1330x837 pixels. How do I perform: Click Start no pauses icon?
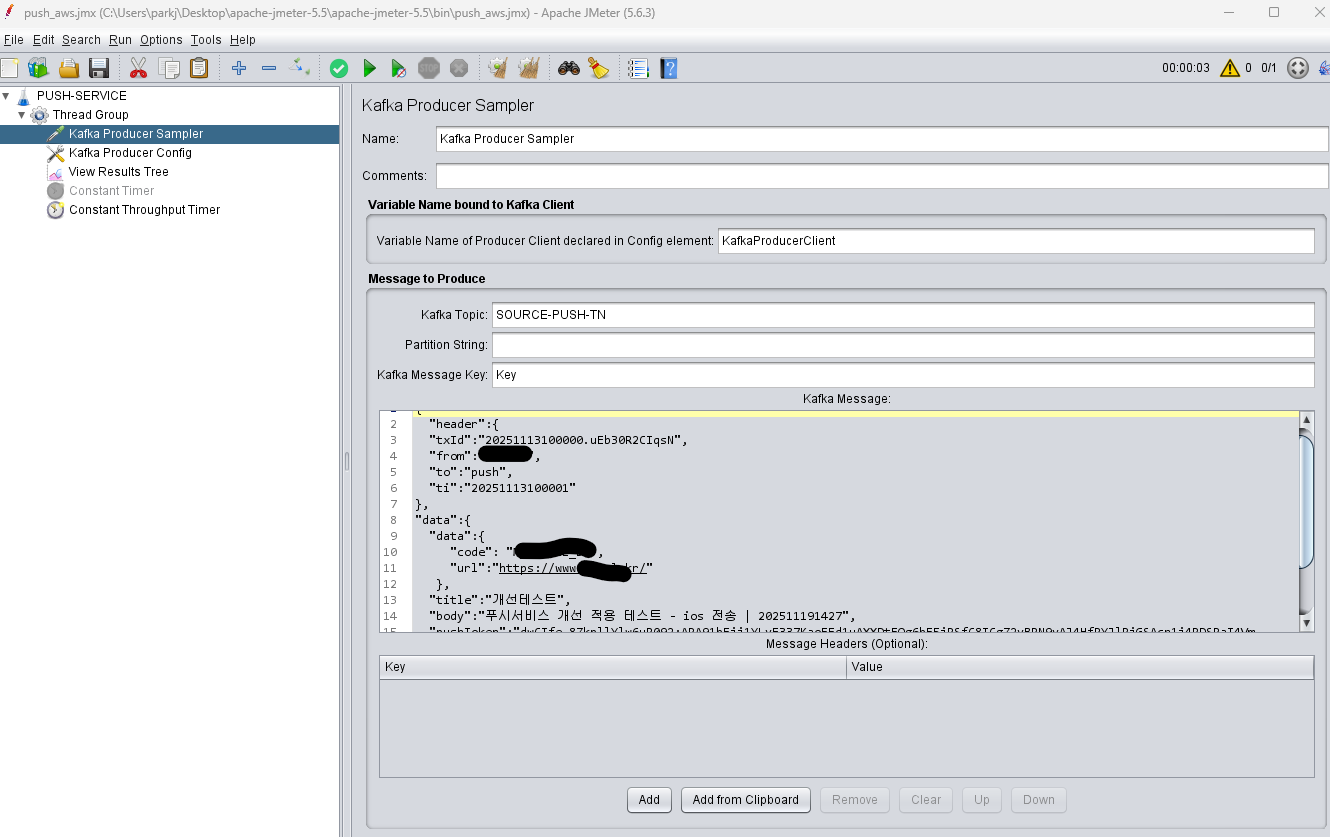pos(399,68)
